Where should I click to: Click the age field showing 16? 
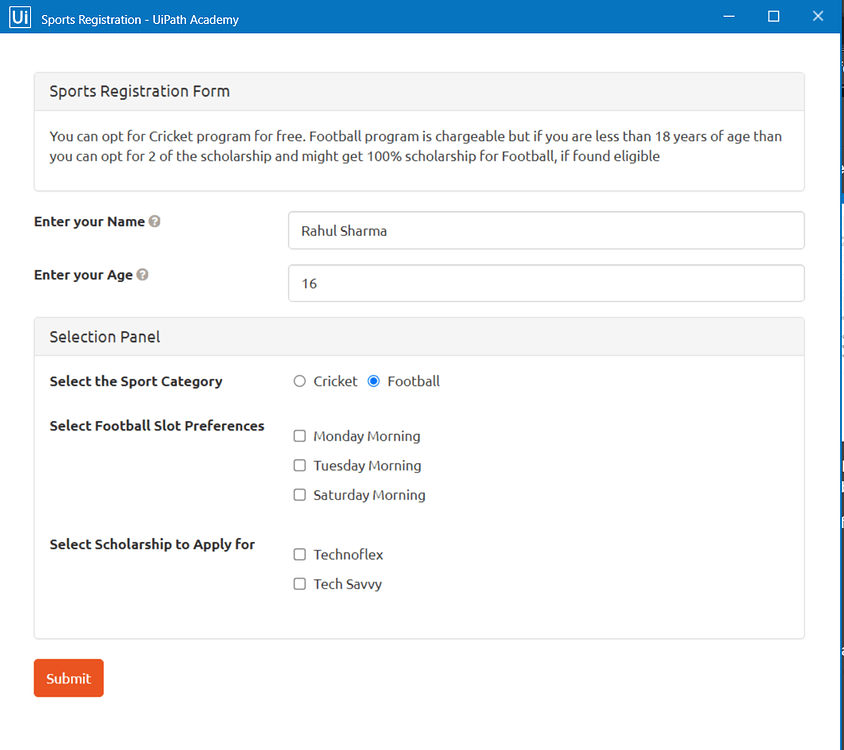pyautogui.click(x=546, y=283)
